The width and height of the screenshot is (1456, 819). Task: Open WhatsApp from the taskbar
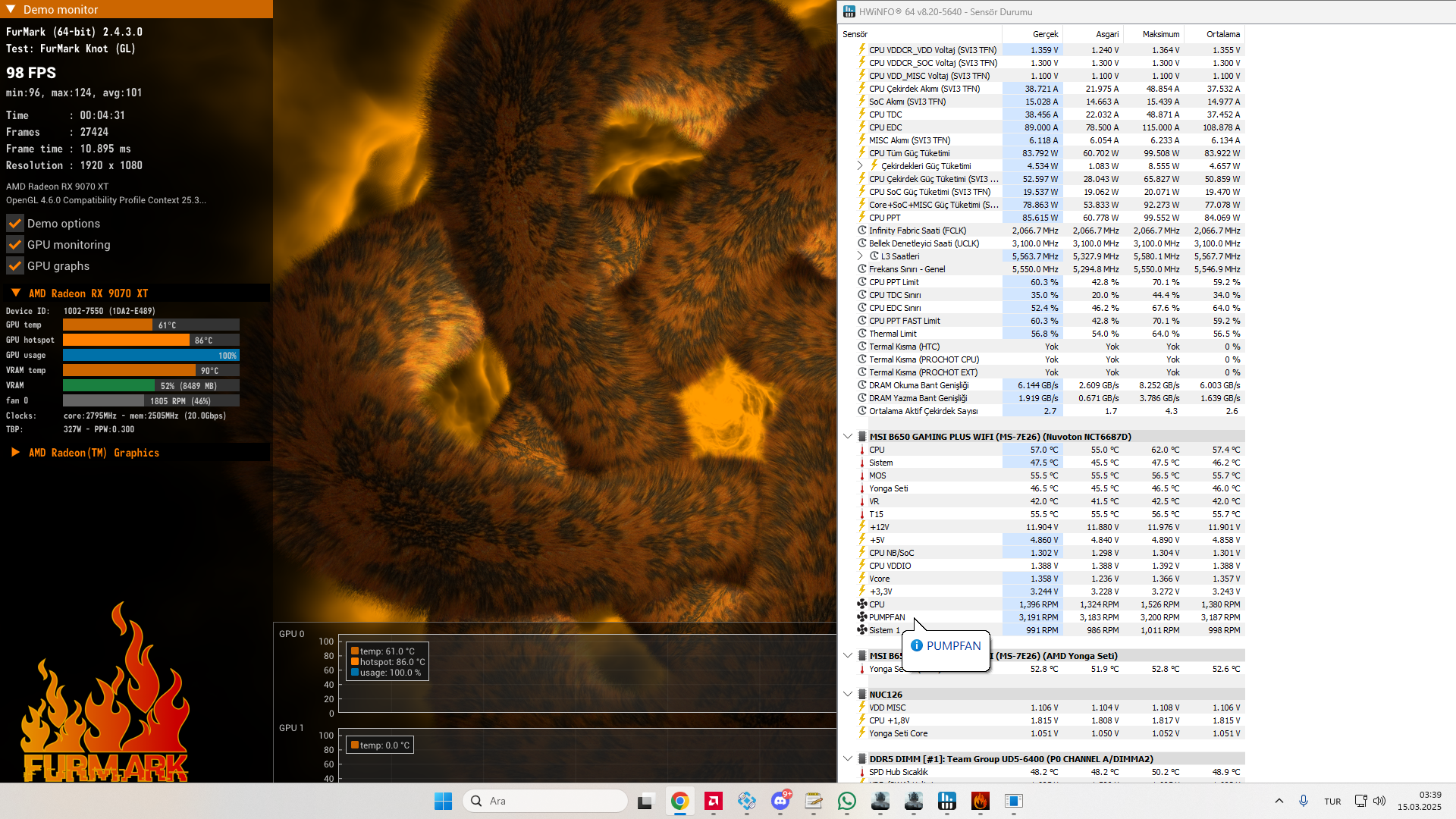click(846, 801)
